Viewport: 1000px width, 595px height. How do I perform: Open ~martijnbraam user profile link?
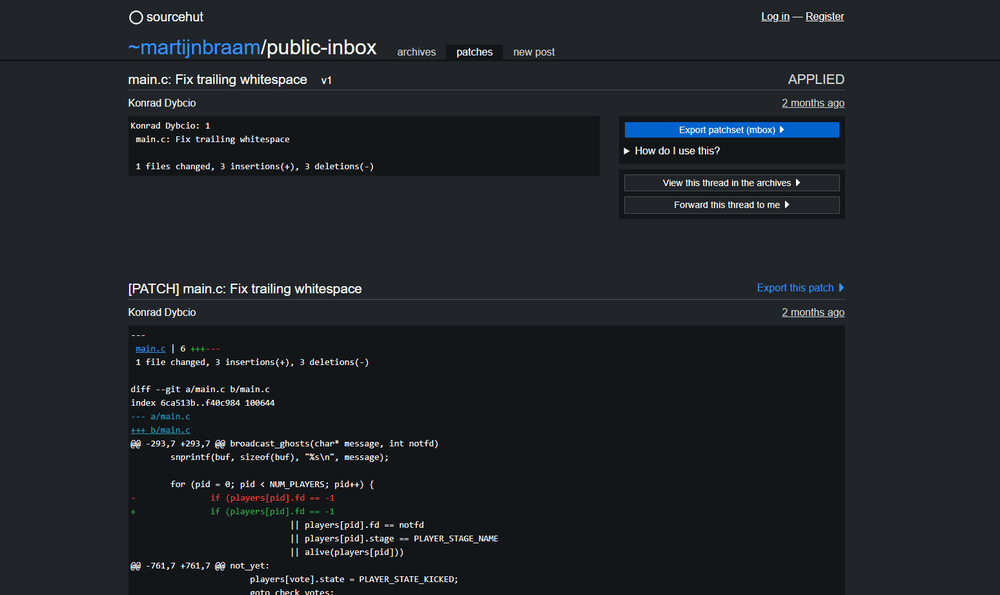(194, 47)
